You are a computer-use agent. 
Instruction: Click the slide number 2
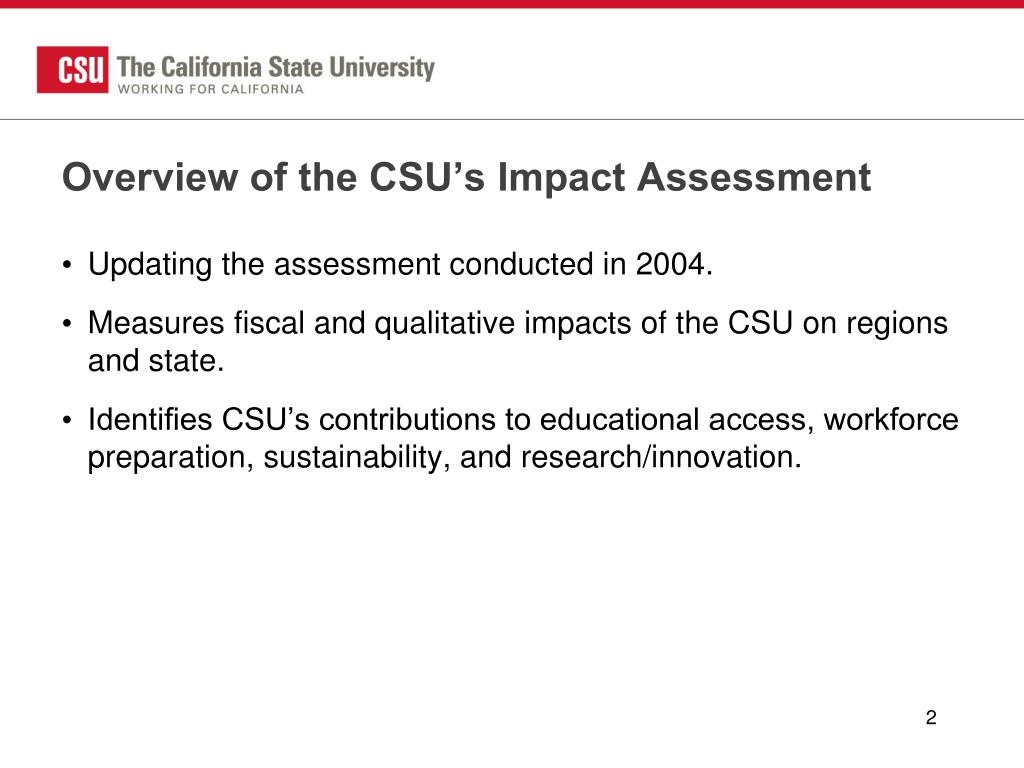(931, 718)
